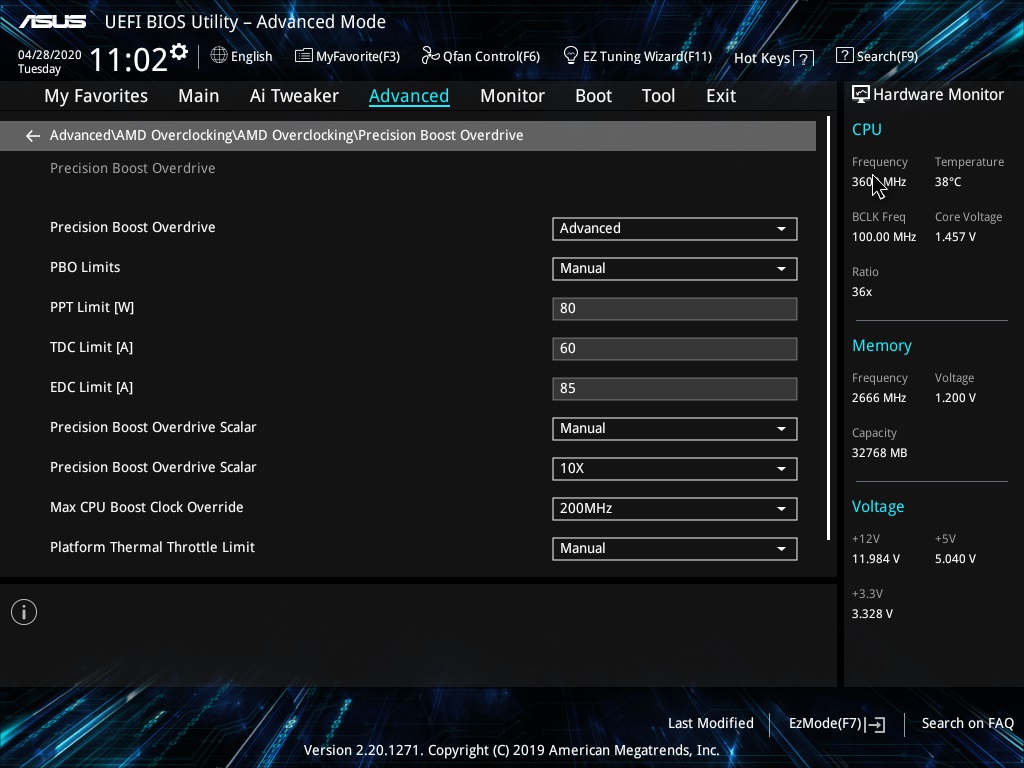Viewport: 1024px width, 768px height.
Task: Click the breadcrumb path text
Action: [287, 135]
